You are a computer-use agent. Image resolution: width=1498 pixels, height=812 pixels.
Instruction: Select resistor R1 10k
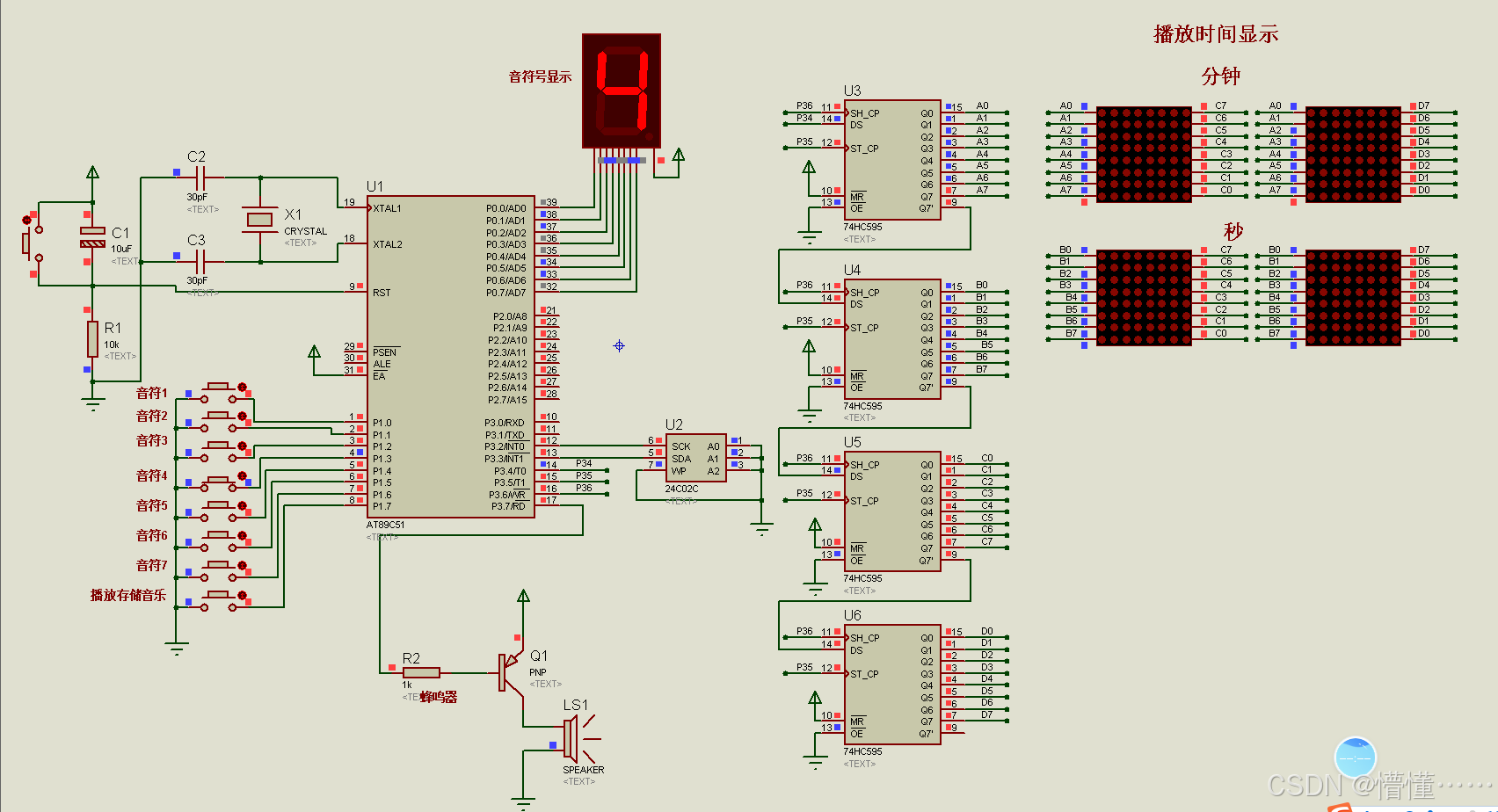coord(92,338)
